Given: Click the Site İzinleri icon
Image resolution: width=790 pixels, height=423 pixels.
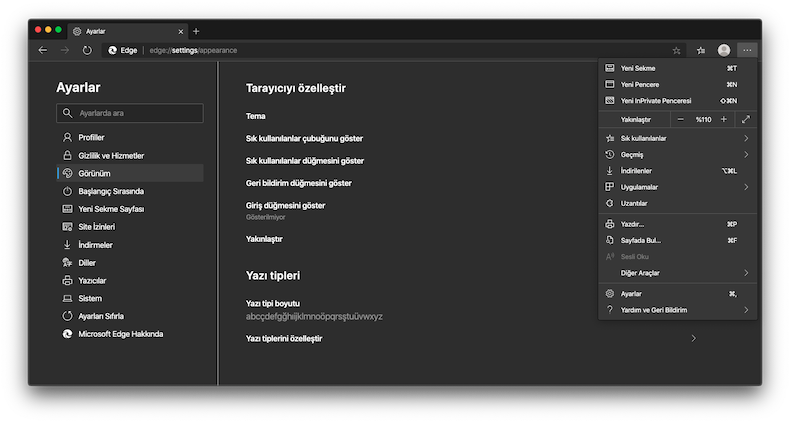Looking at the screenshot, I should click(67, 227).
